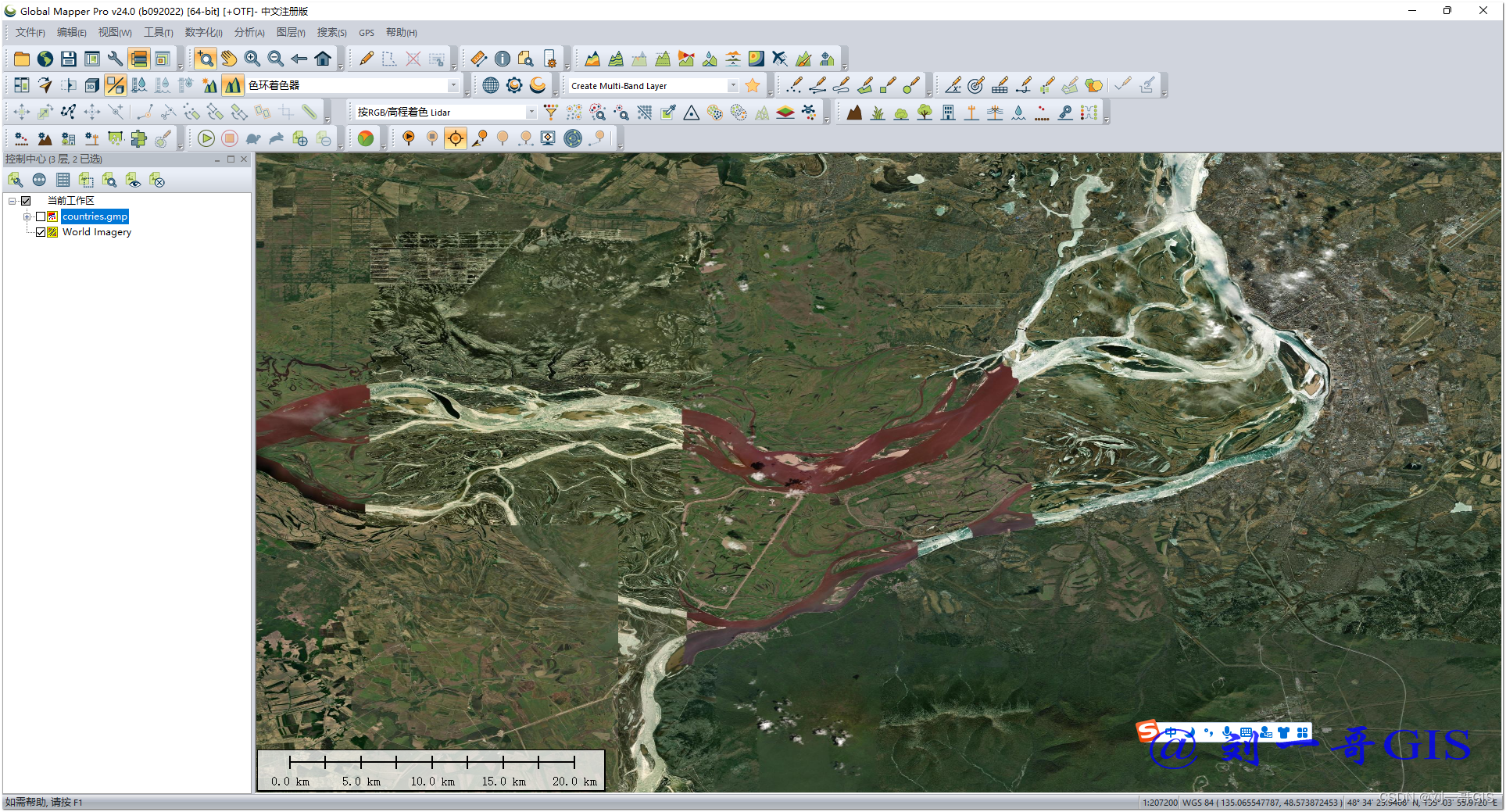
Task: Click the green play button icon
Action: (x=206, y=138)
